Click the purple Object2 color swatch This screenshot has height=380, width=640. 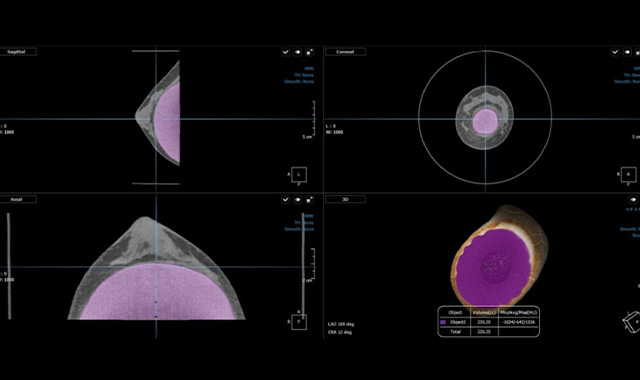pos(443,322)
